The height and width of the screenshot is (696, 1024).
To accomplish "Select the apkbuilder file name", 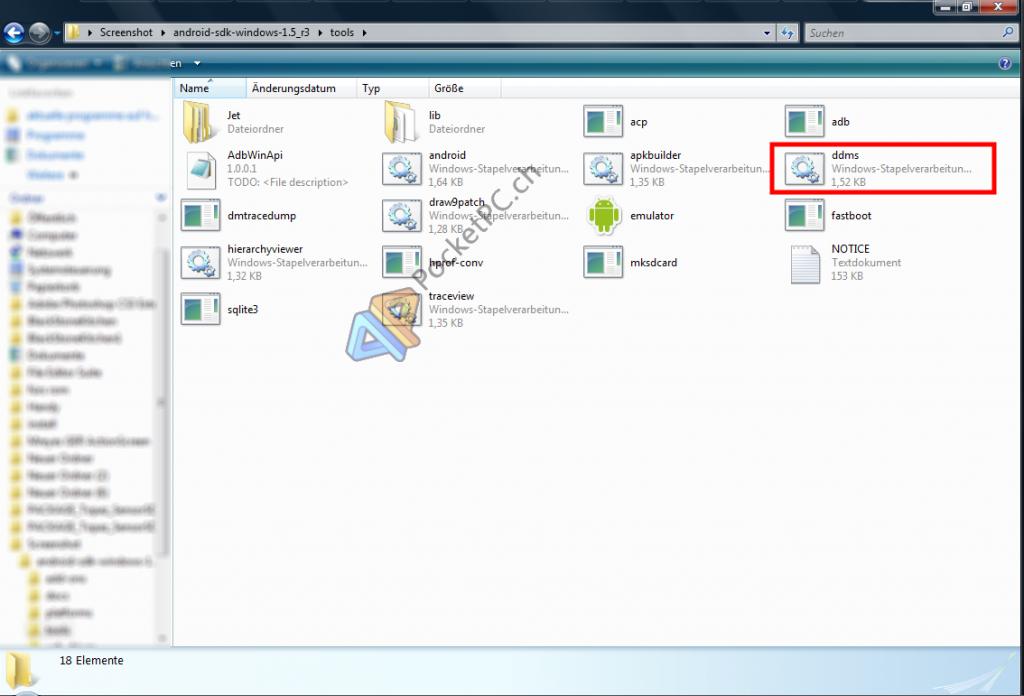I will tap(655, 155).
